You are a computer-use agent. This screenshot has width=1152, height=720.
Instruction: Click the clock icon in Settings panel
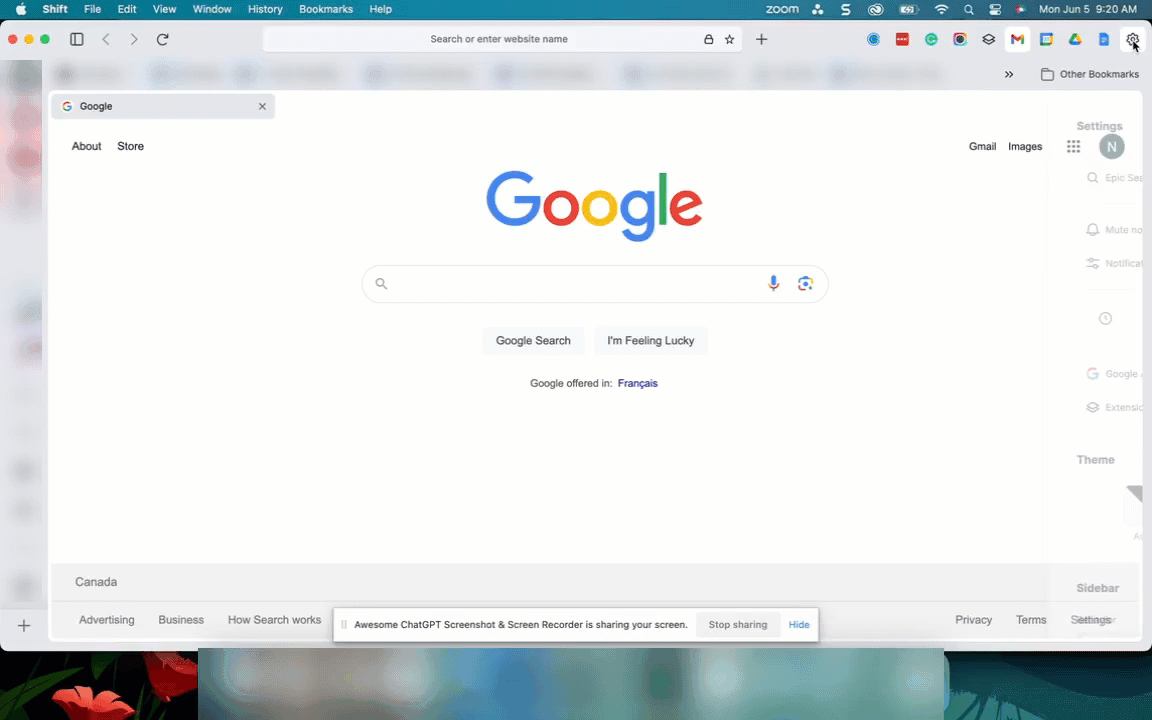[1105, 318]
